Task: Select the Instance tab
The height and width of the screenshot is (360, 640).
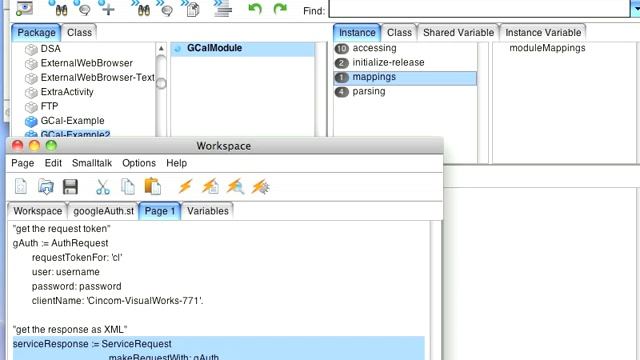Action: [357, 33]
